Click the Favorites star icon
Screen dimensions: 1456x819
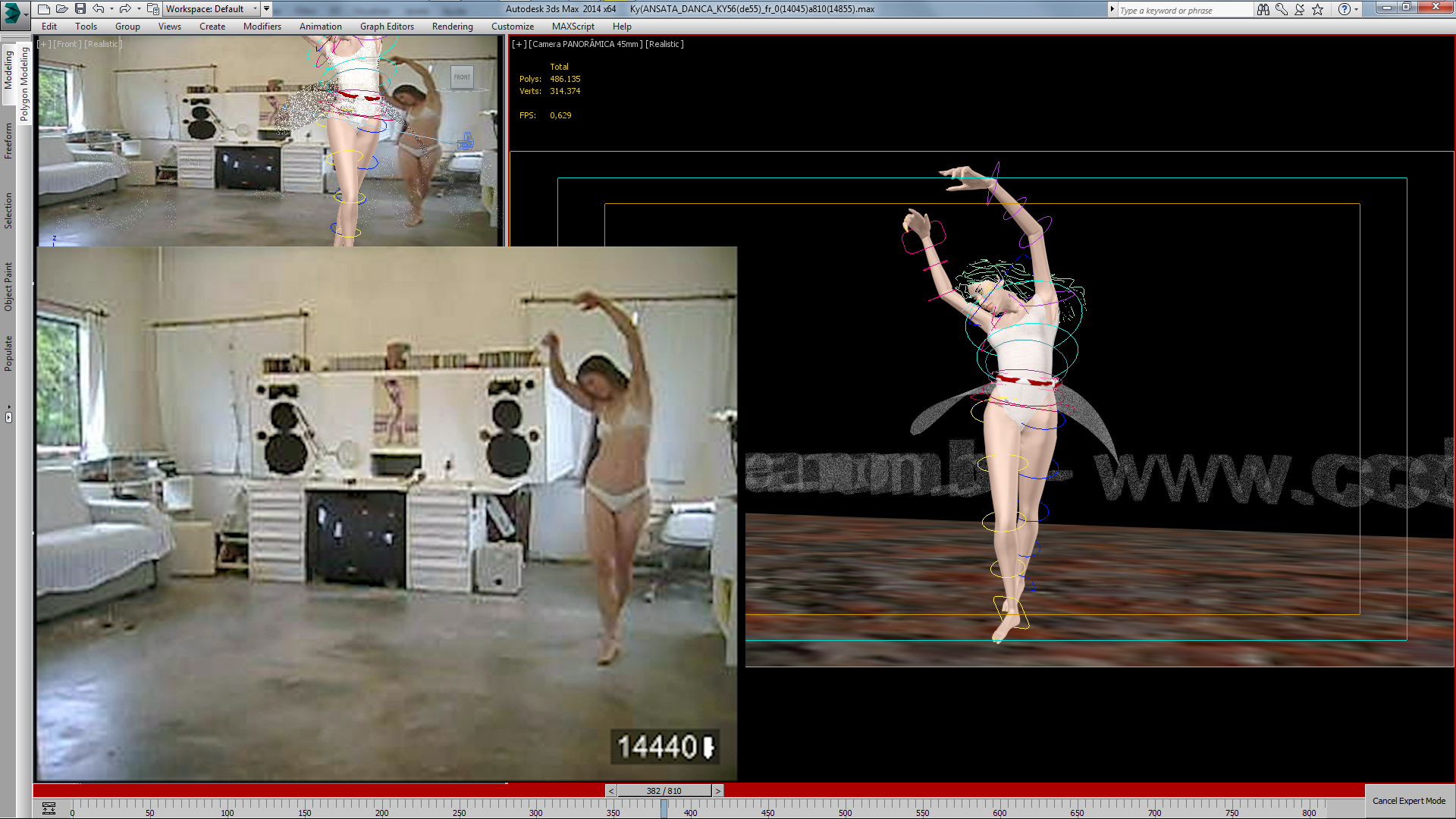point(1318,10)
